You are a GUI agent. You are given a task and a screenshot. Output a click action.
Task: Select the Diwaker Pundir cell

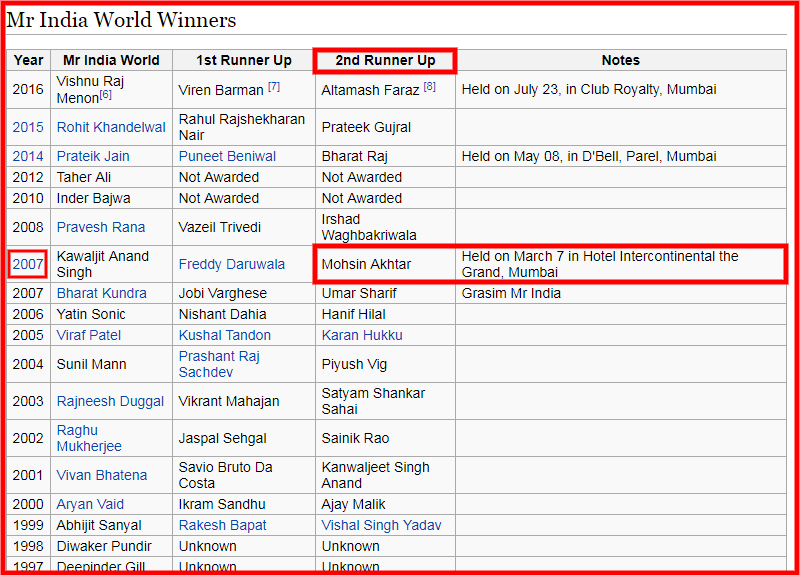[x=111, y=546]
